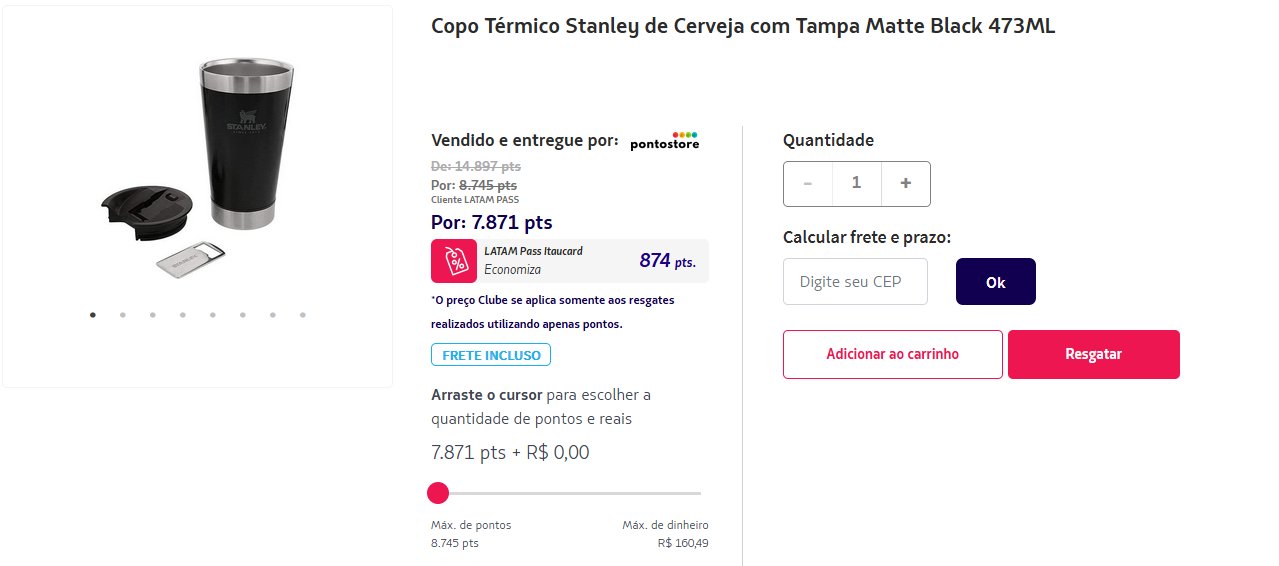Click the points and cash slider handle
Viewport: 1279px width, 566px height.
tap(438, 493)
